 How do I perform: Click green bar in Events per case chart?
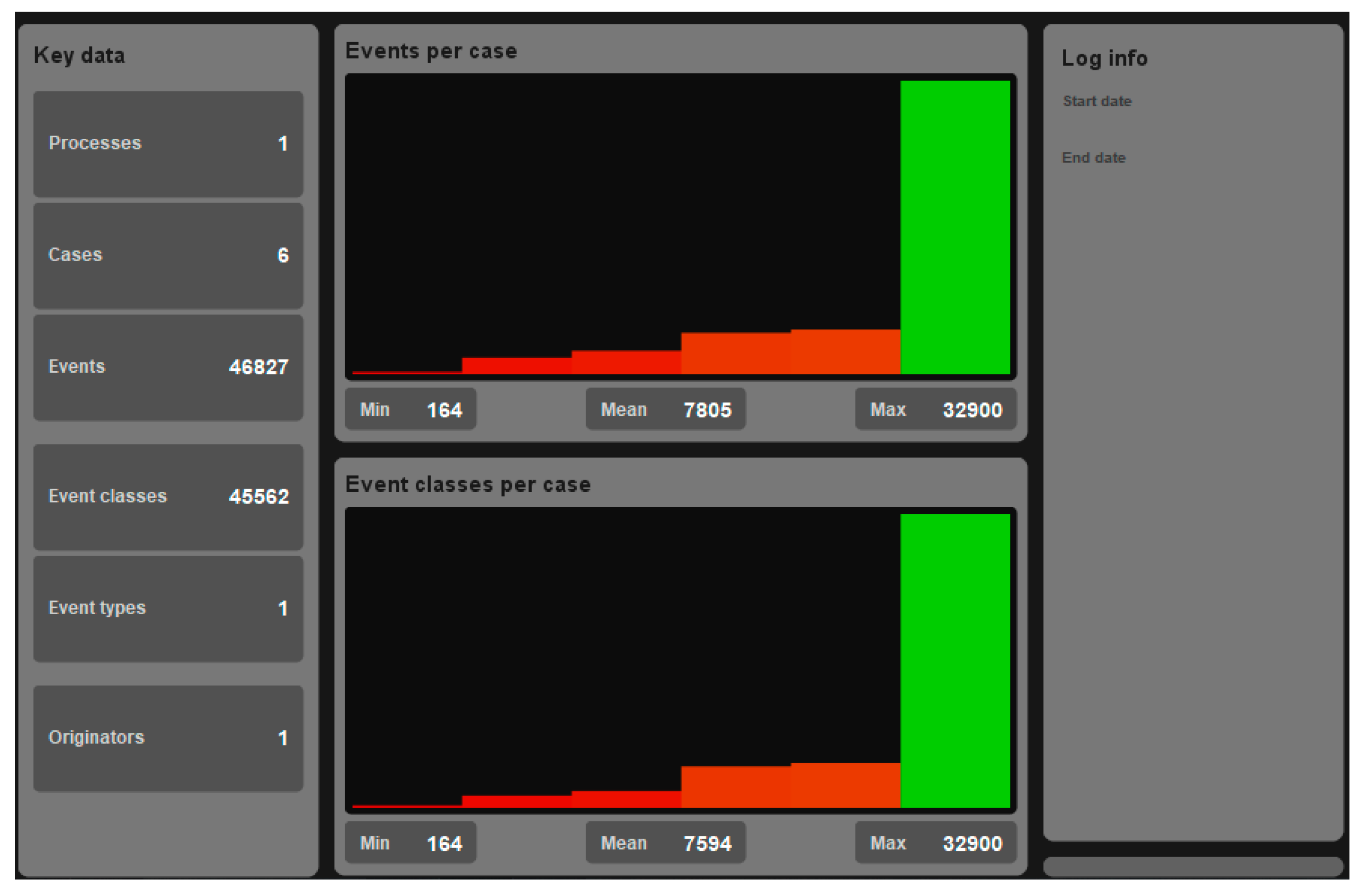coord(955,228)
